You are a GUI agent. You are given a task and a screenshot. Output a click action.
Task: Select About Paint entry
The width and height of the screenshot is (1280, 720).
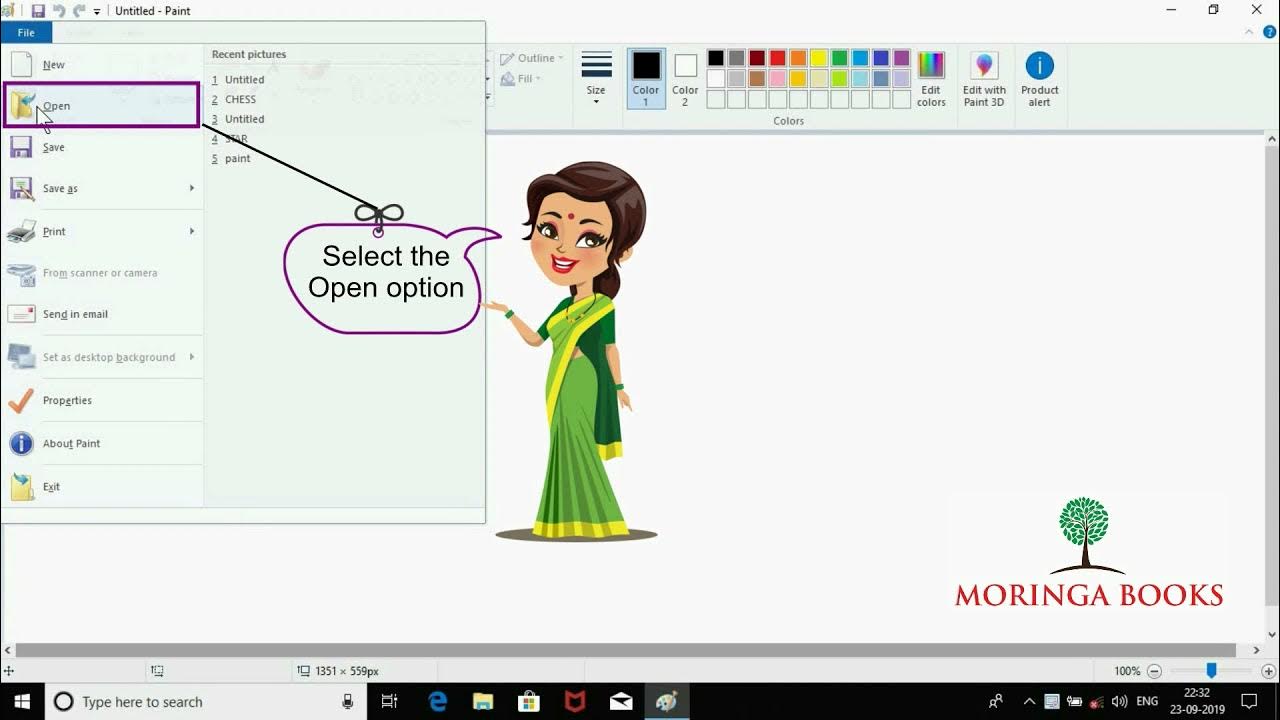click(102, 443)
